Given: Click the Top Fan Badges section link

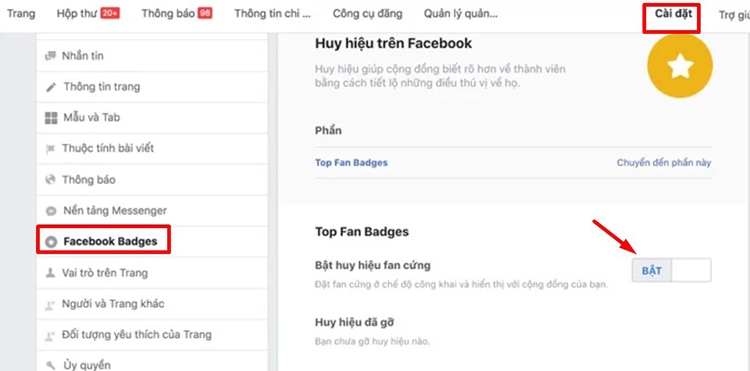Looking at the screenshot, I should (x=351, y=163).
